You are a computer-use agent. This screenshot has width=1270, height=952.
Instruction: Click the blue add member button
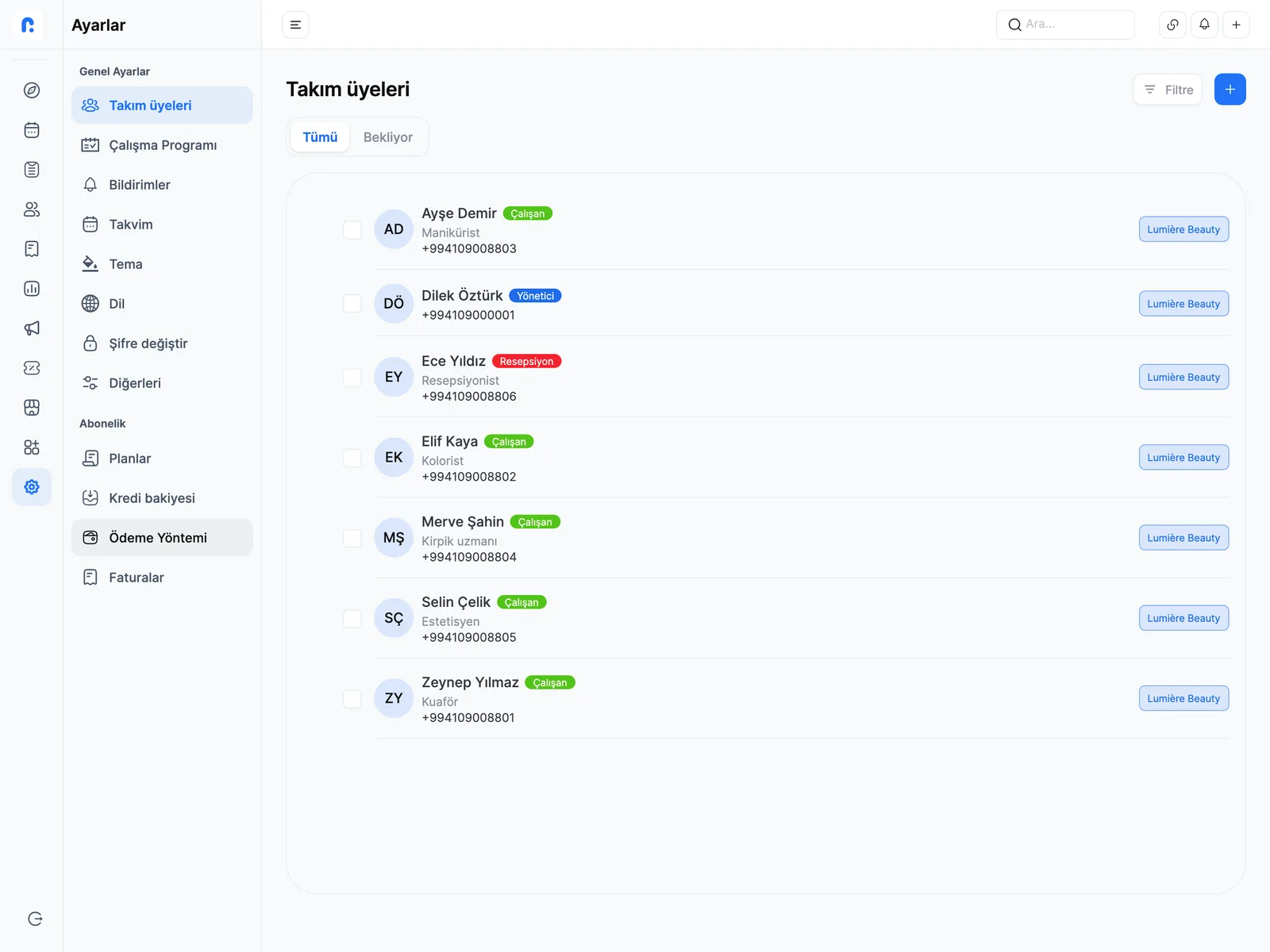tap(1230, 90)
